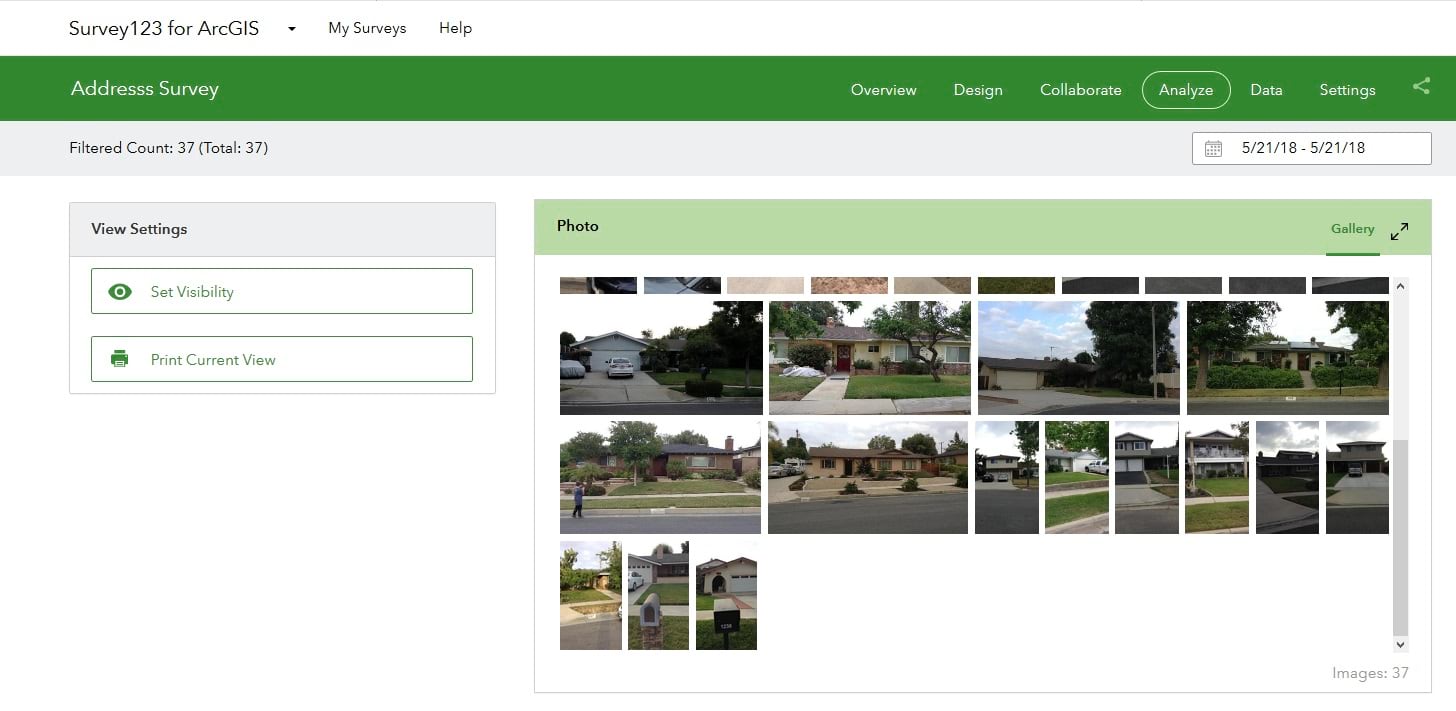Open the Help menu
Screen dimensions: 1456x711
point(455,28)
